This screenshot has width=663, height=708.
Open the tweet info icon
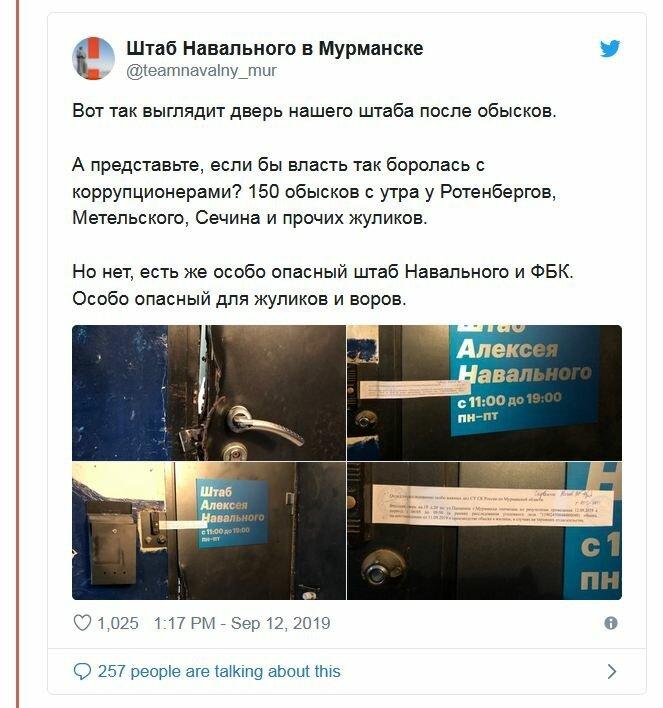611,623
